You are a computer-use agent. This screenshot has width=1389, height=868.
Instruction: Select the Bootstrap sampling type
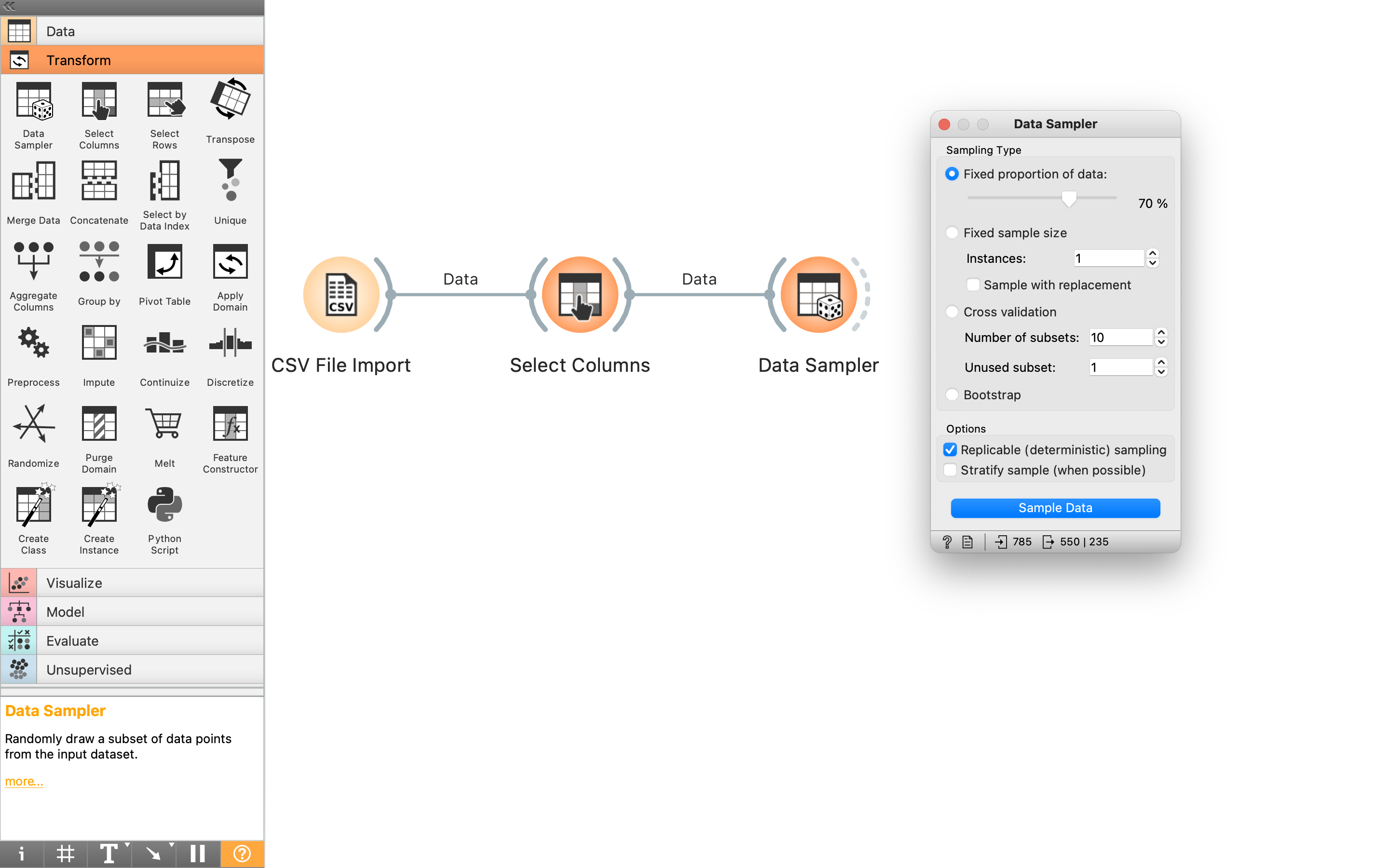click(x=952, y=394)
